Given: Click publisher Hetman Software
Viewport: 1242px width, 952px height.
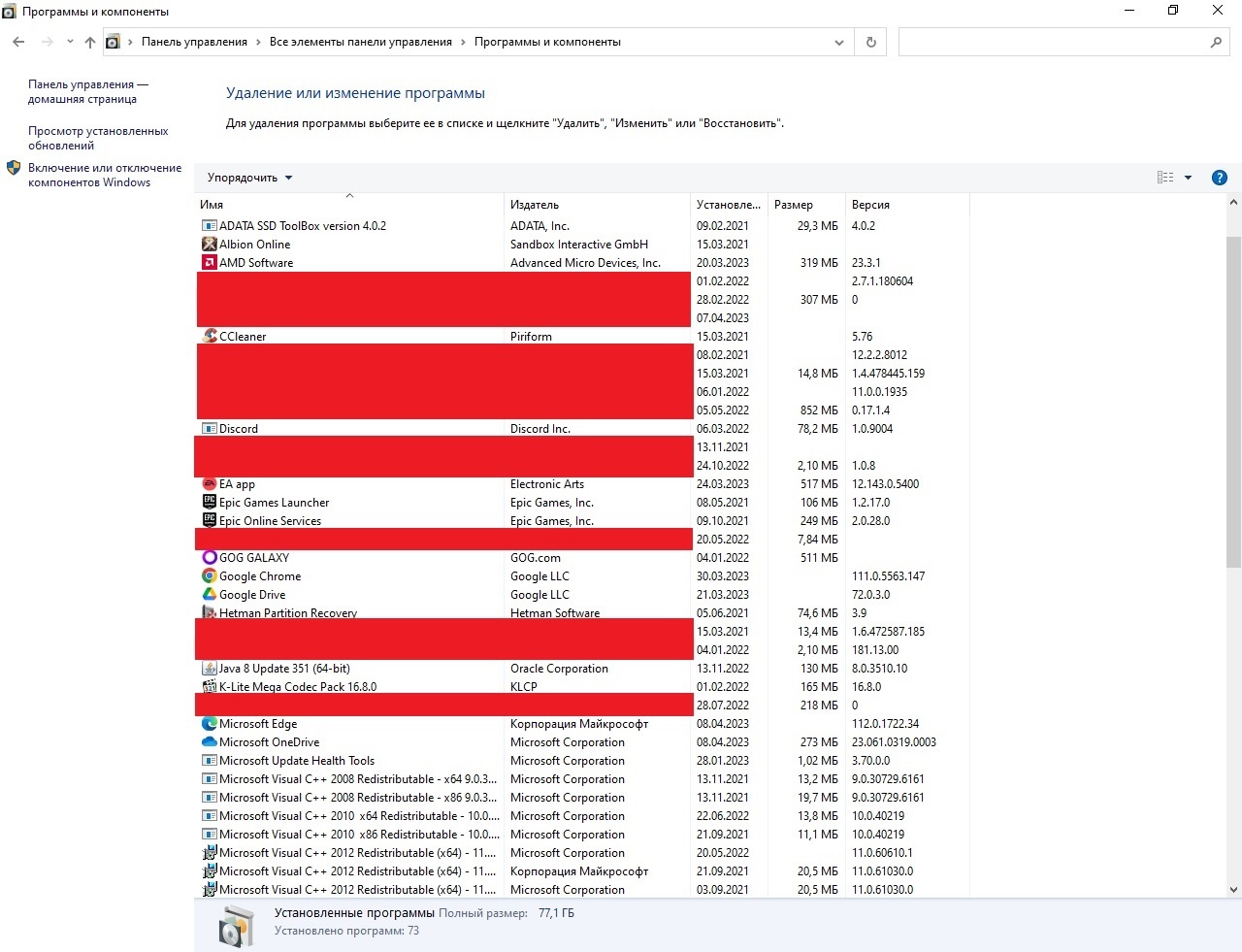Looking at the screenshot, I should [x=555, y=612].
